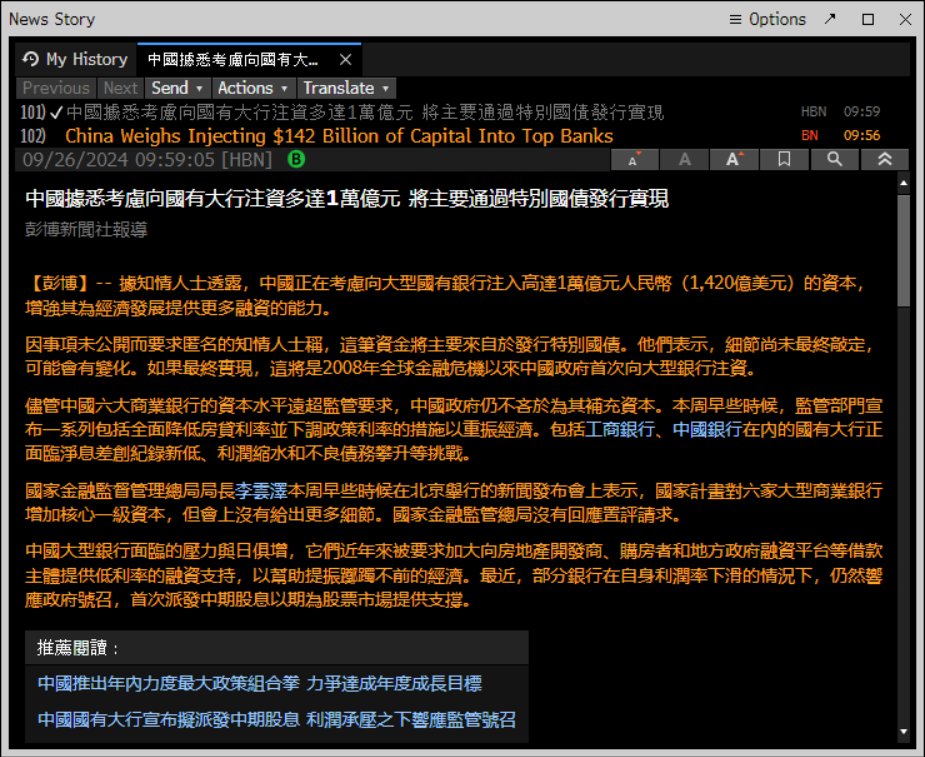Open the Options menu
The width and height of the screenshot is (925, 757).
767,19
